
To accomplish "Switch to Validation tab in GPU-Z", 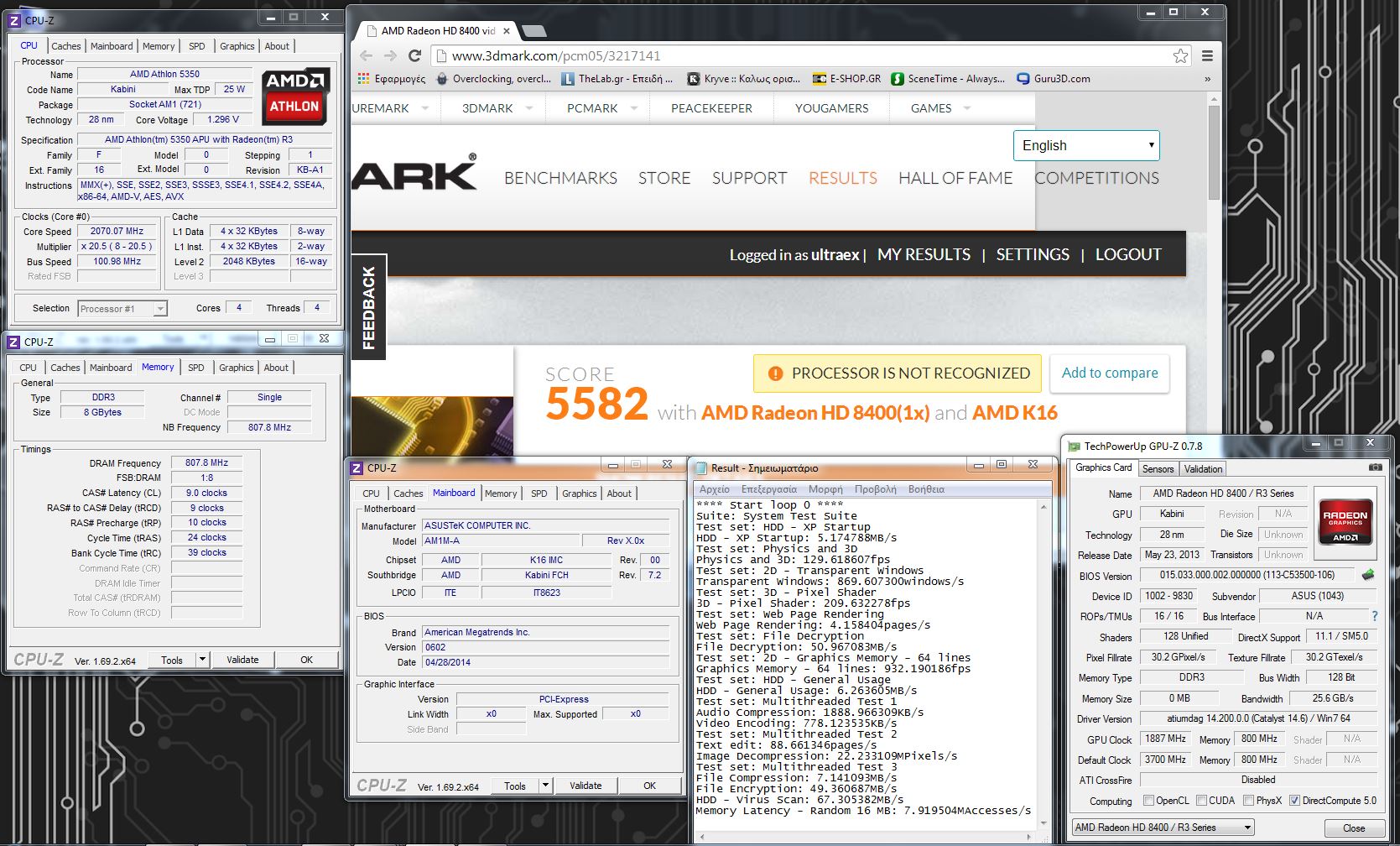I will 1203,469.
